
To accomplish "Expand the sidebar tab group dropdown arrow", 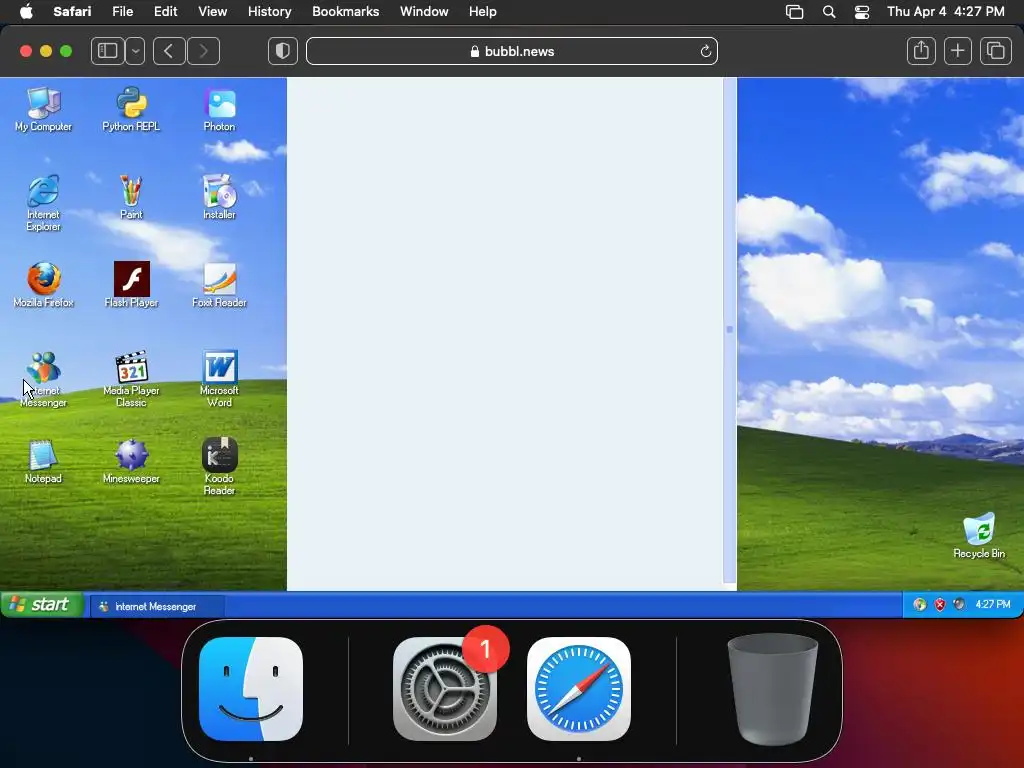I will point(135,51).
